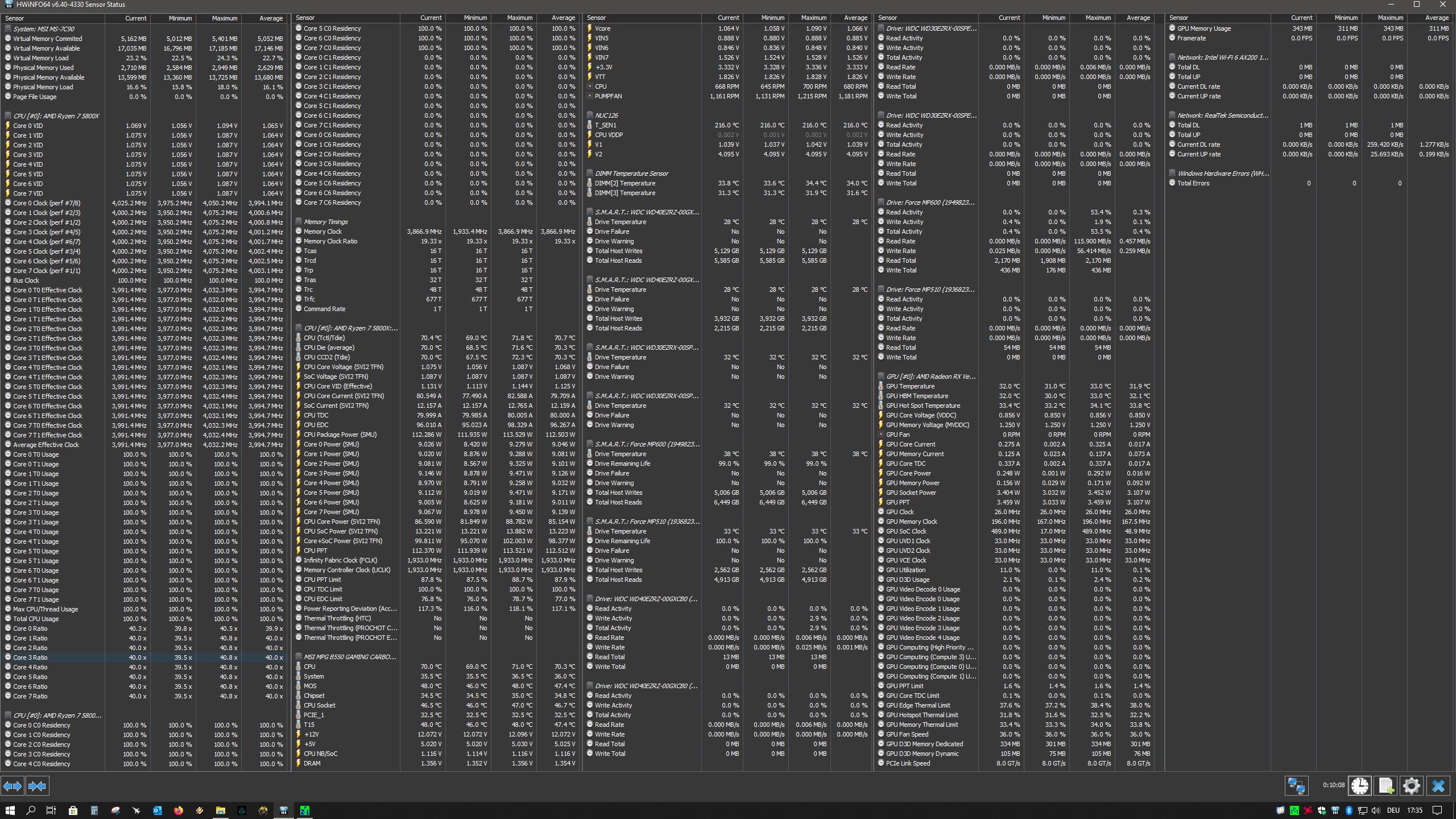Select the GPU Temperature sensor row

[x=910, y=386]
